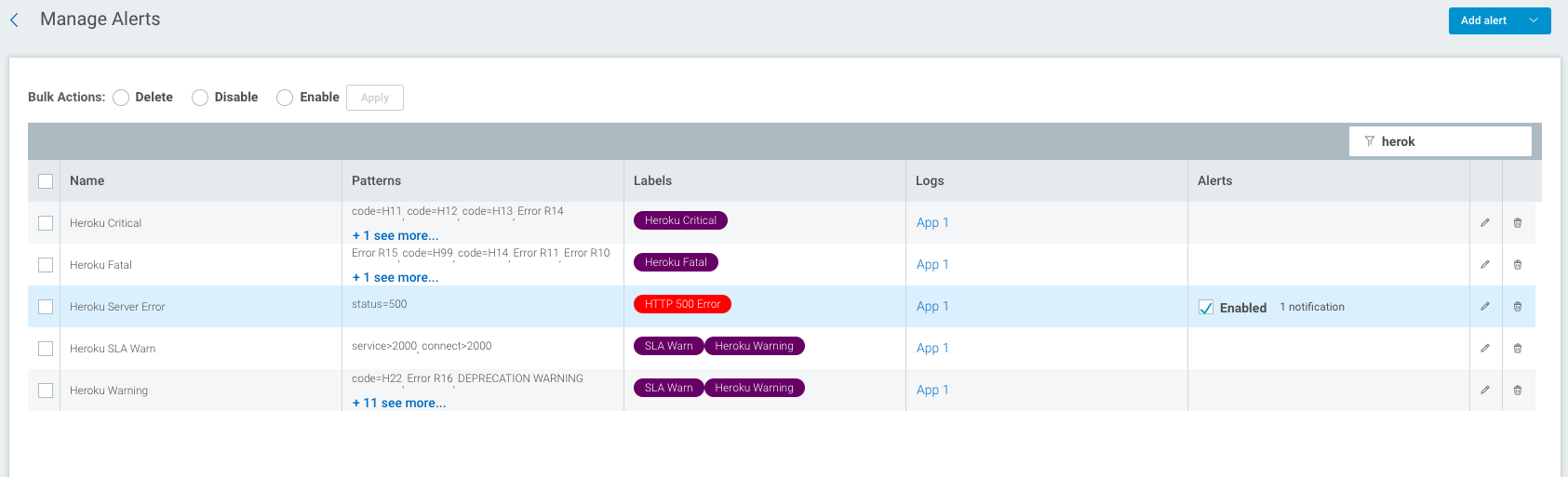Click SLA Warn label in Heroku Warning row
Screen dimensions: 1568x477
point(669,388)
